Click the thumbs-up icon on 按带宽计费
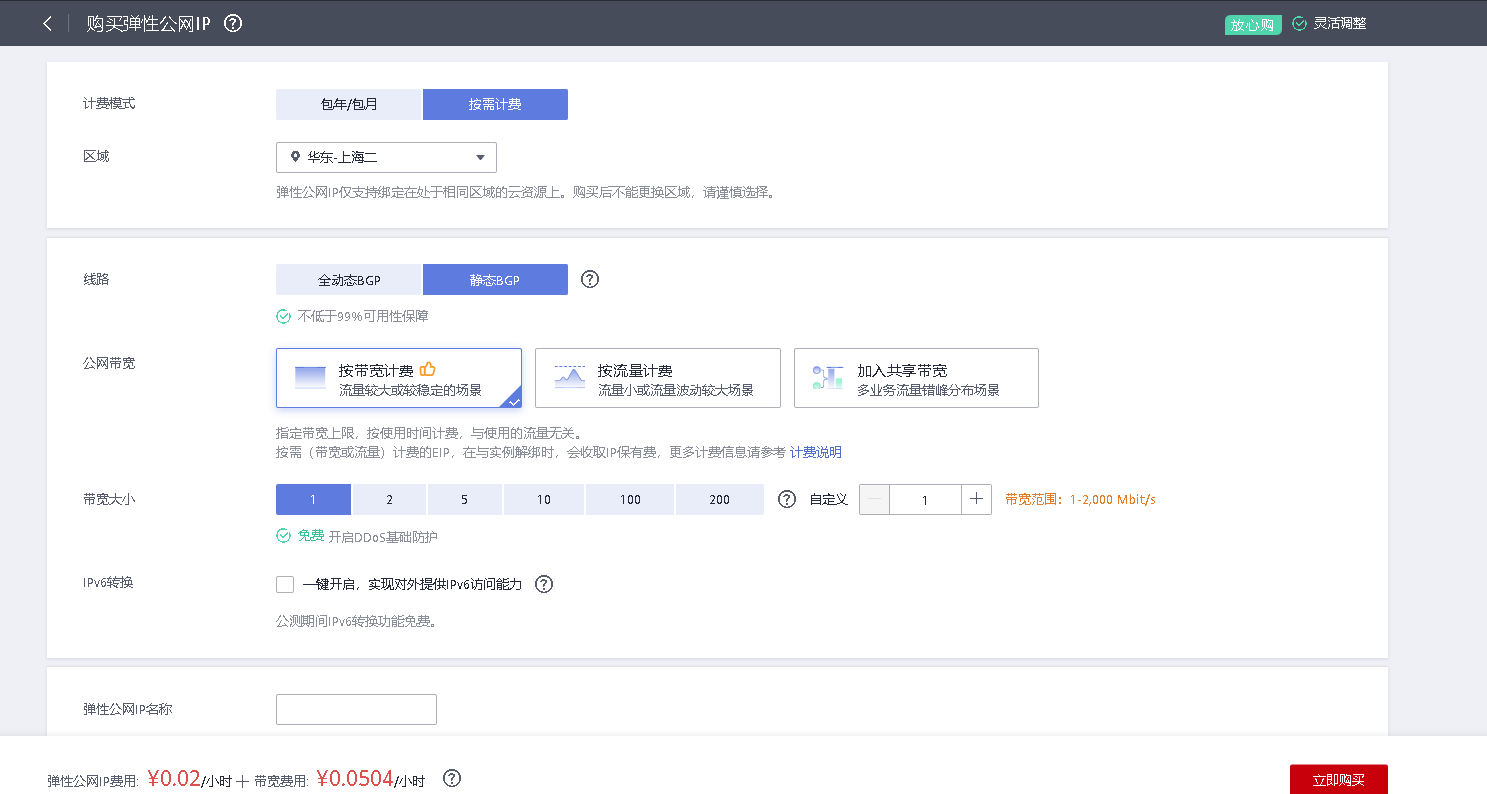The image size is (1487, 794). pos(428,369)
